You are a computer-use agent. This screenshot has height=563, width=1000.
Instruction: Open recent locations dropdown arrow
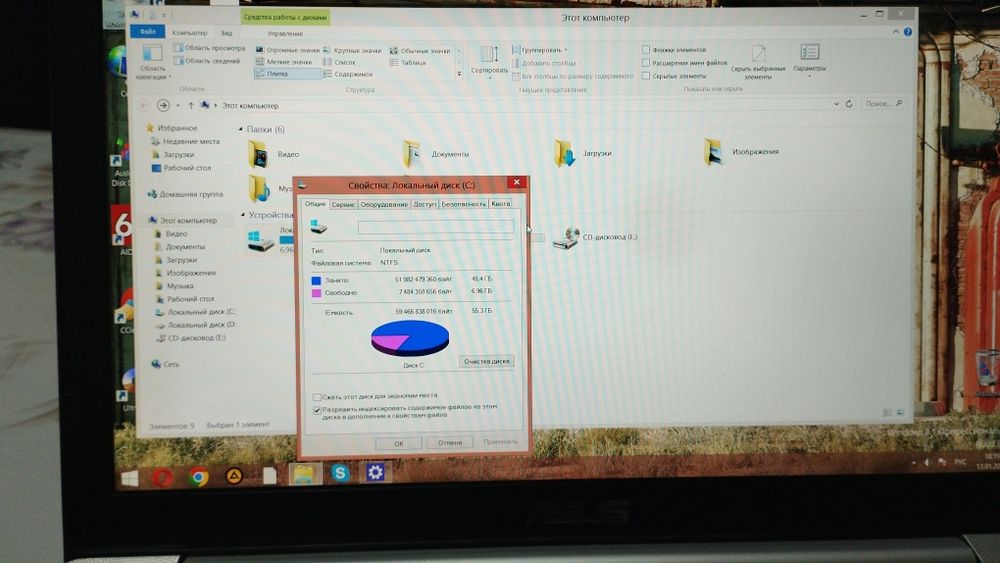(x=178, y=105)
